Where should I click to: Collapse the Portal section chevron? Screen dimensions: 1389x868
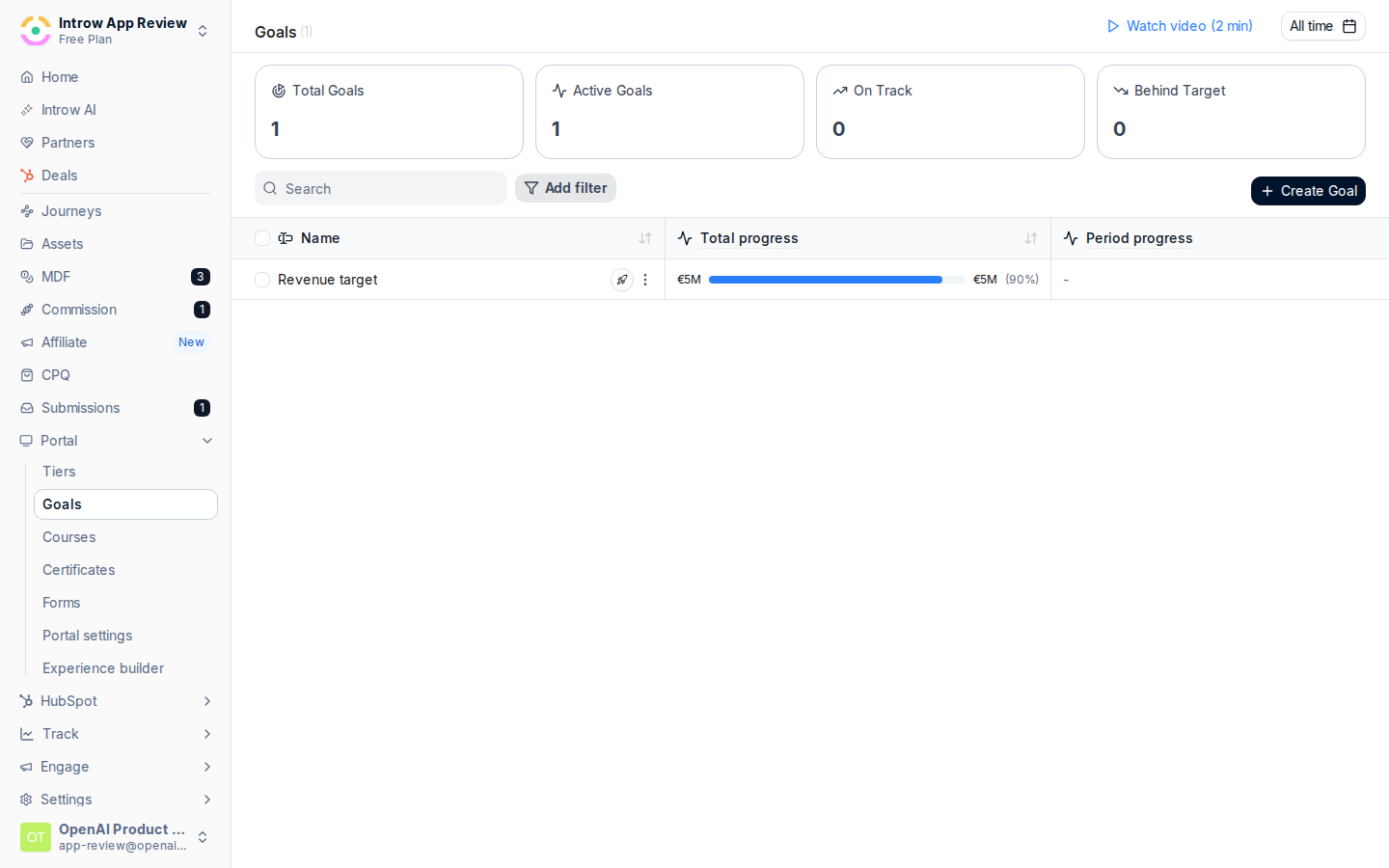pyautogui.click(x=207, y=441)
